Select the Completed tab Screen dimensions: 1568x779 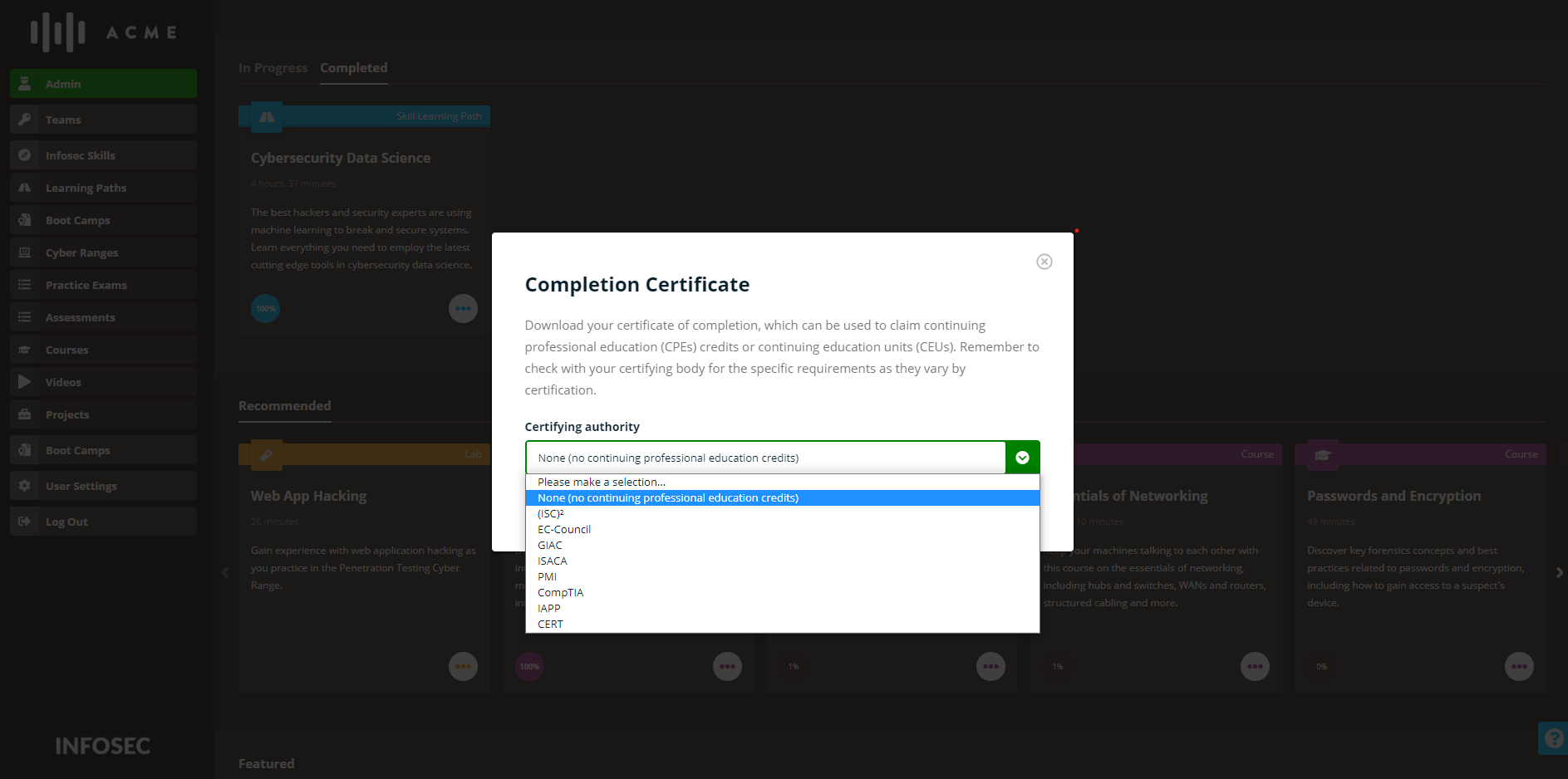(354, 68)
